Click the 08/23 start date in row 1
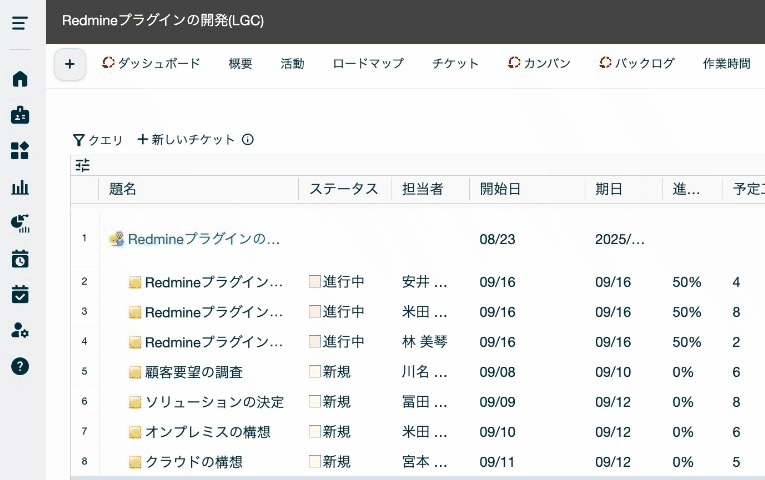 tap(497, 239)
